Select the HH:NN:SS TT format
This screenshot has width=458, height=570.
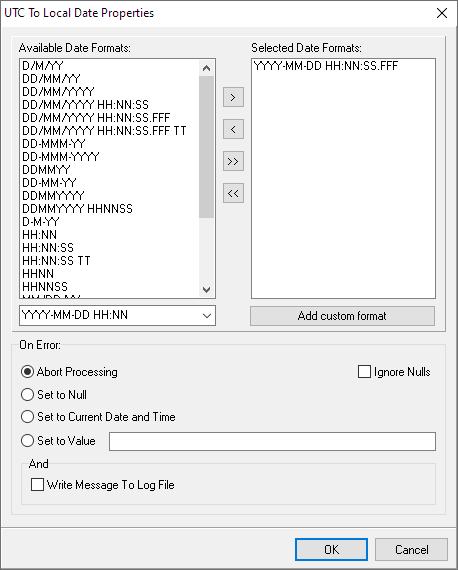point(56,261)
